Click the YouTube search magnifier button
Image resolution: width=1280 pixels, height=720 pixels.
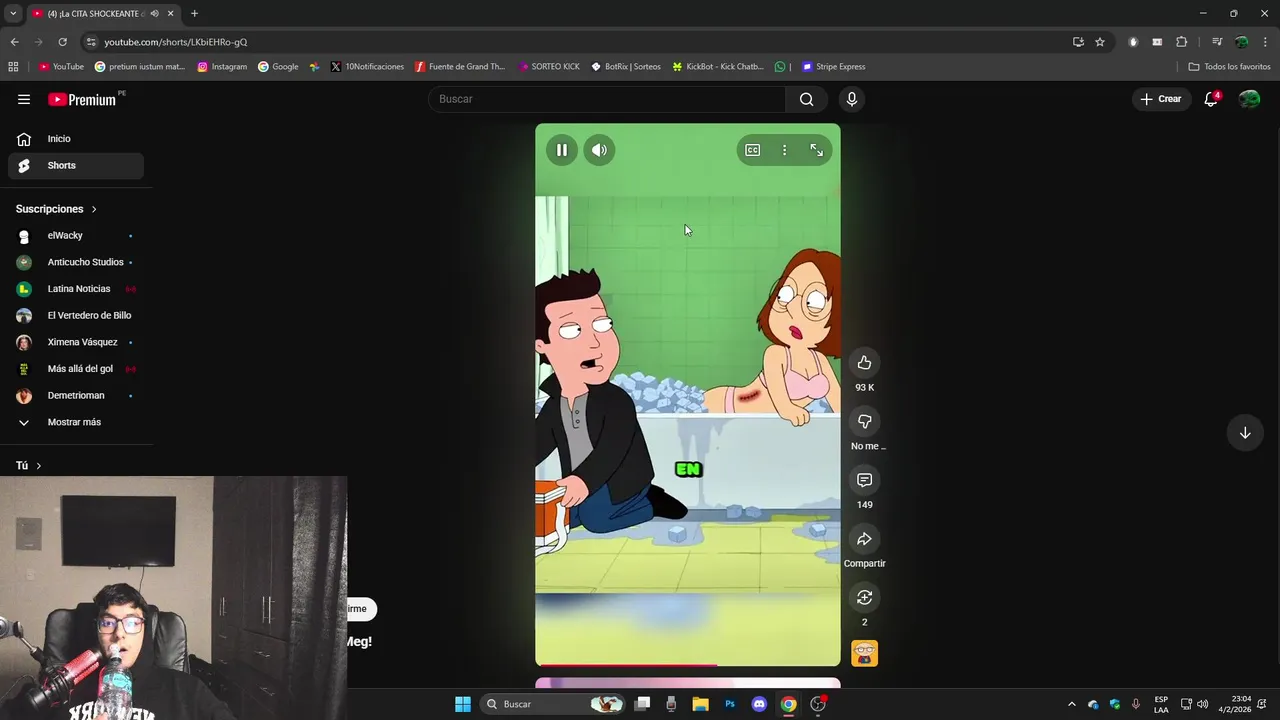pyautogui.click(x=806, y=99)
